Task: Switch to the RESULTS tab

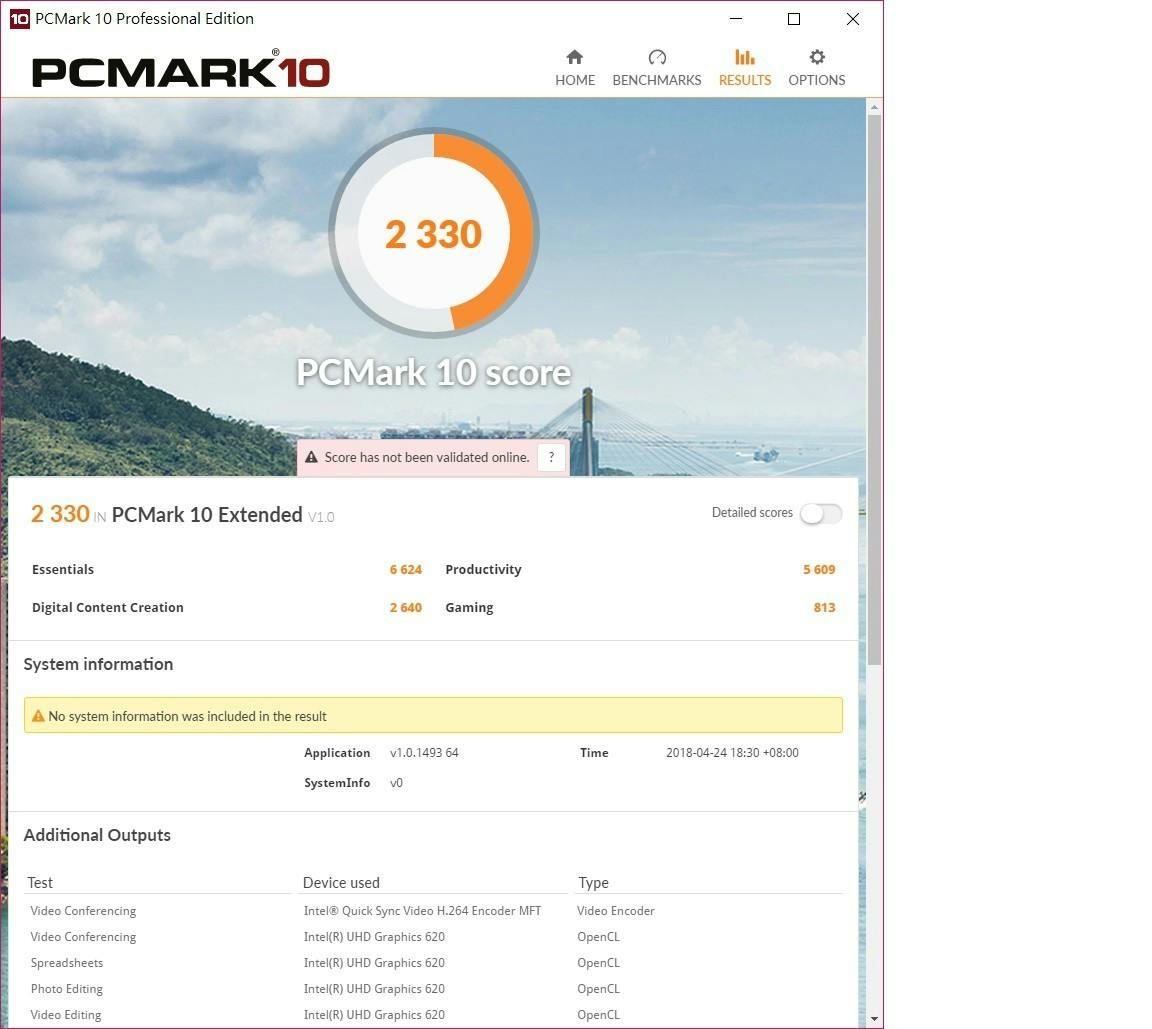Action: (x=744, y=67)
